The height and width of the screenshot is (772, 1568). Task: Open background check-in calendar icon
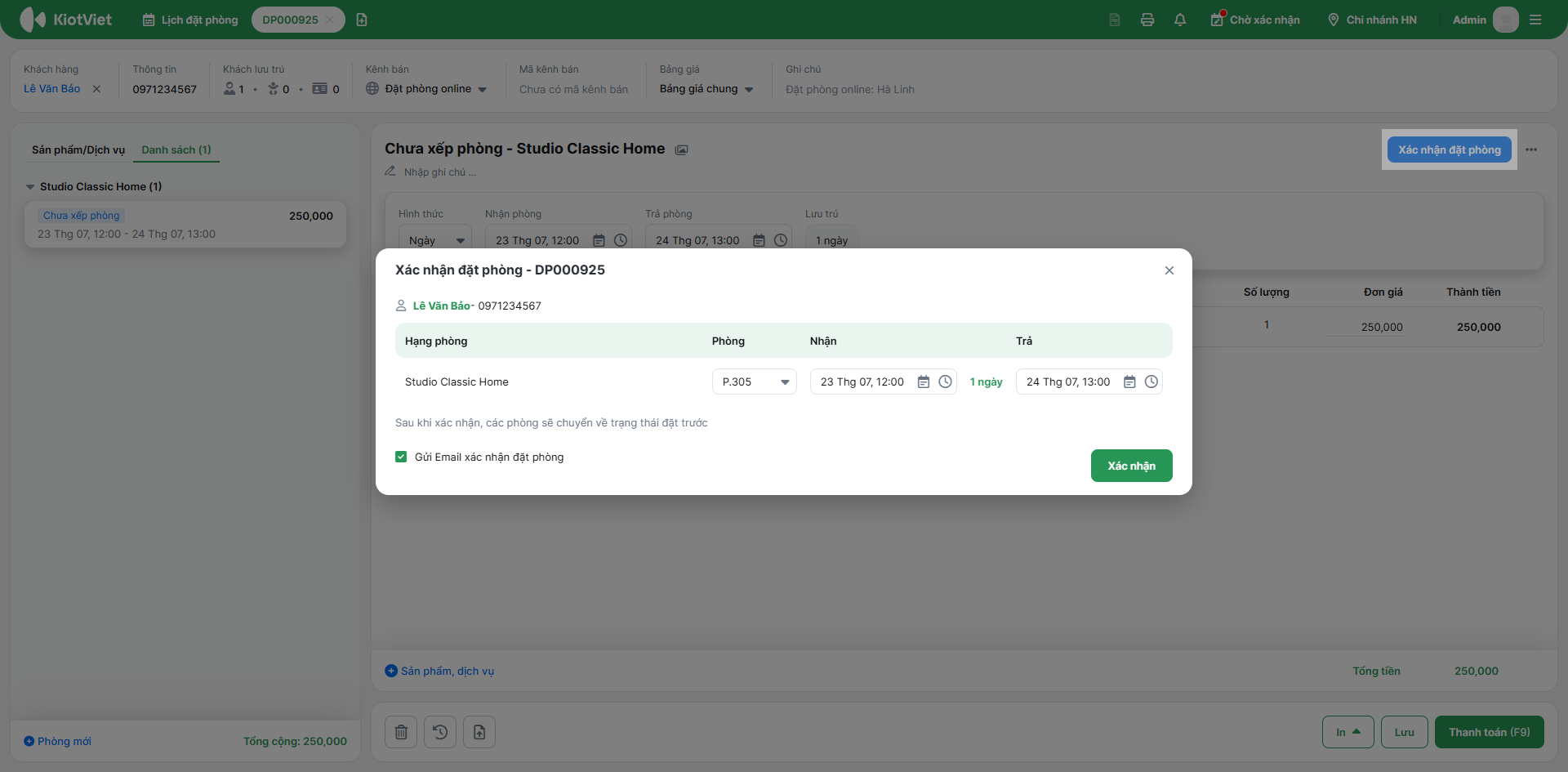click(599, 240)
